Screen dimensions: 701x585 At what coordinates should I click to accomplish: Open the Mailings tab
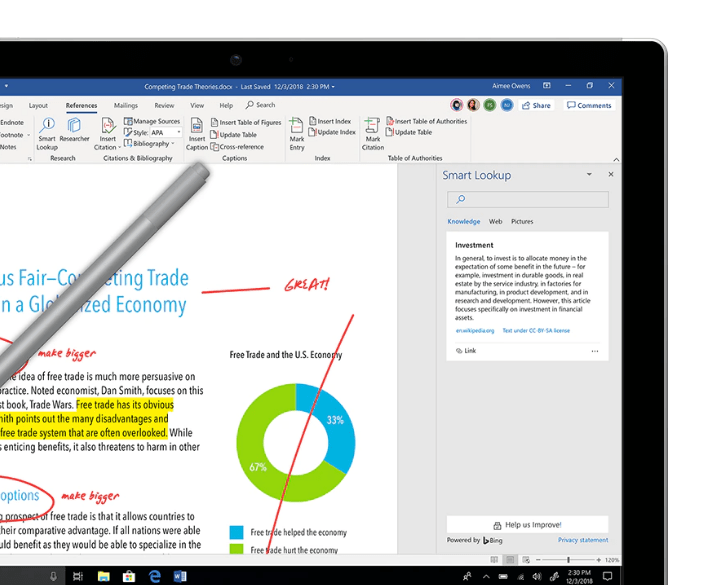[x=126, y=105]
